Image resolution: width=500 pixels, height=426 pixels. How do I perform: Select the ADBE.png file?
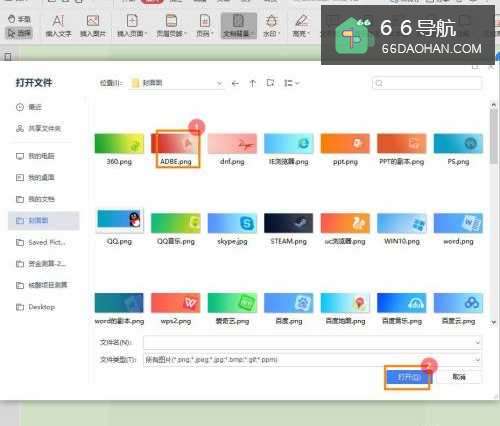tap(176, 149)
